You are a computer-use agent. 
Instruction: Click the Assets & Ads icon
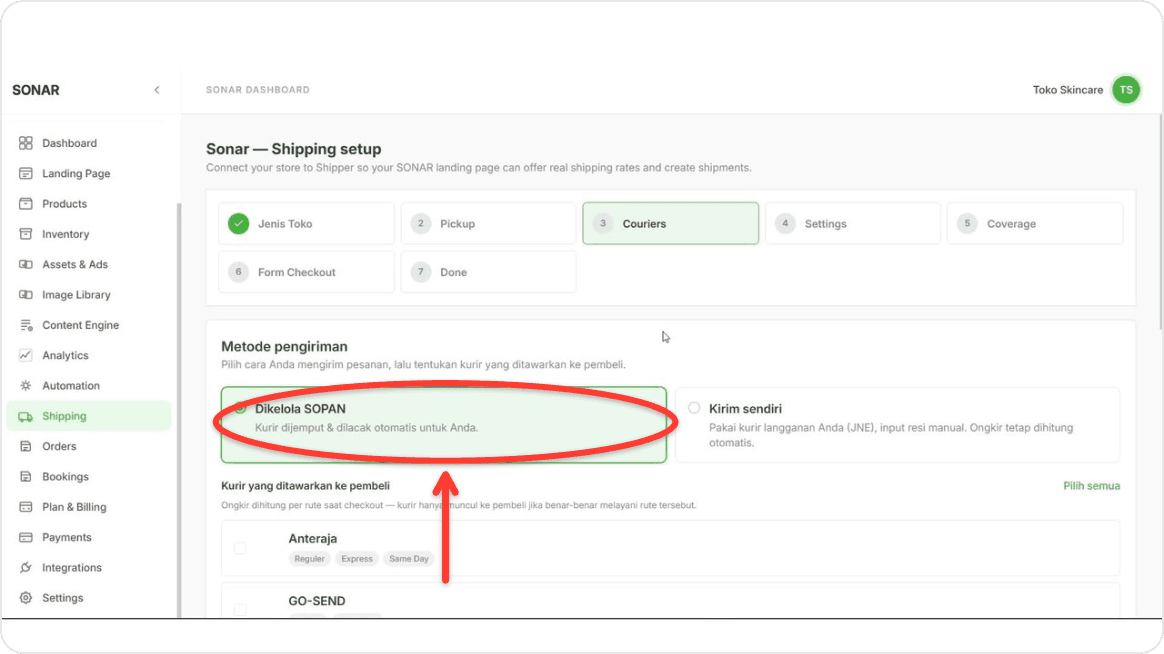click(25, 264)
